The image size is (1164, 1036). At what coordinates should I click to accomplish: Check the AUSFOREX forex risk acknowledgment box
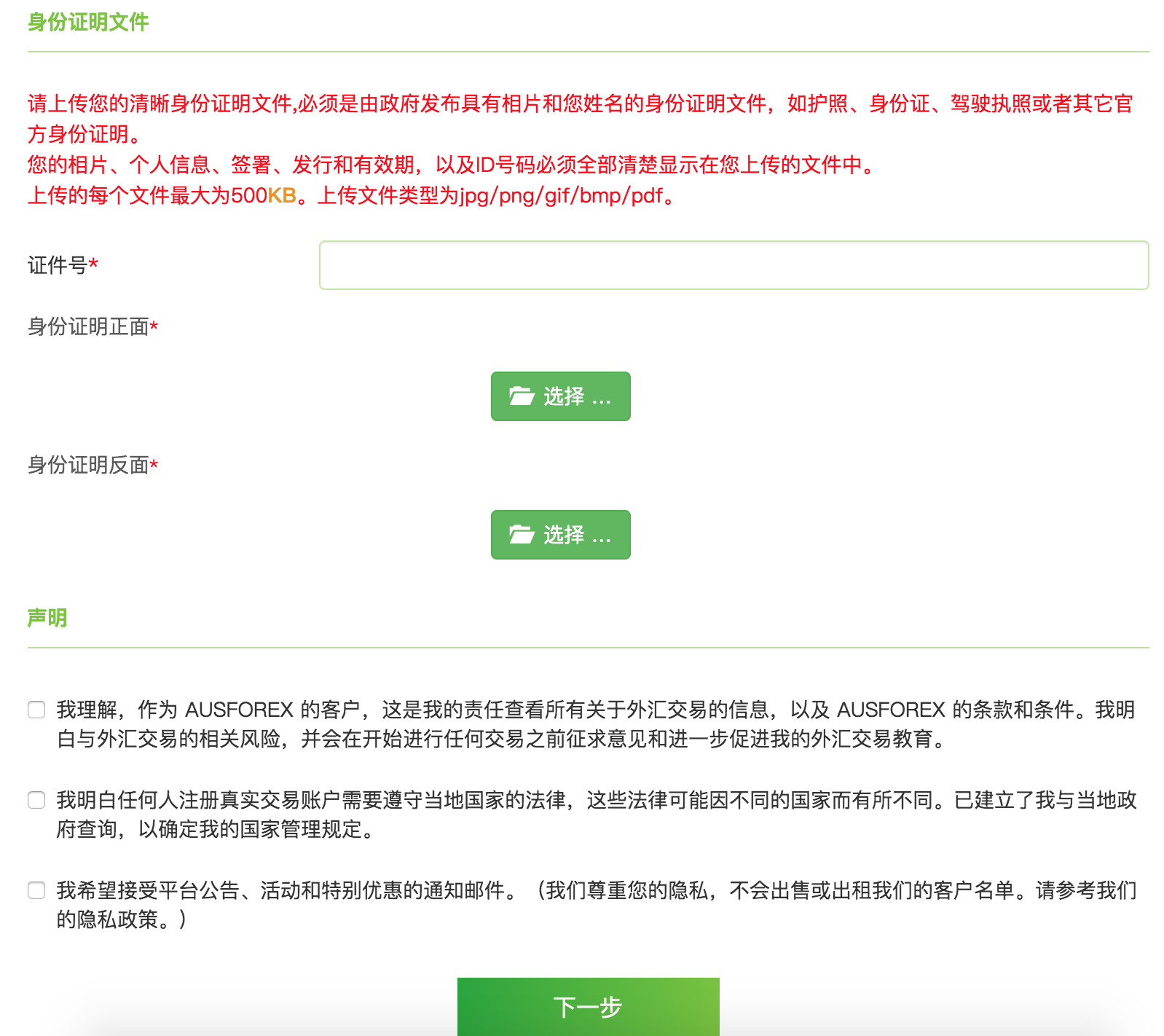(36, 710)
